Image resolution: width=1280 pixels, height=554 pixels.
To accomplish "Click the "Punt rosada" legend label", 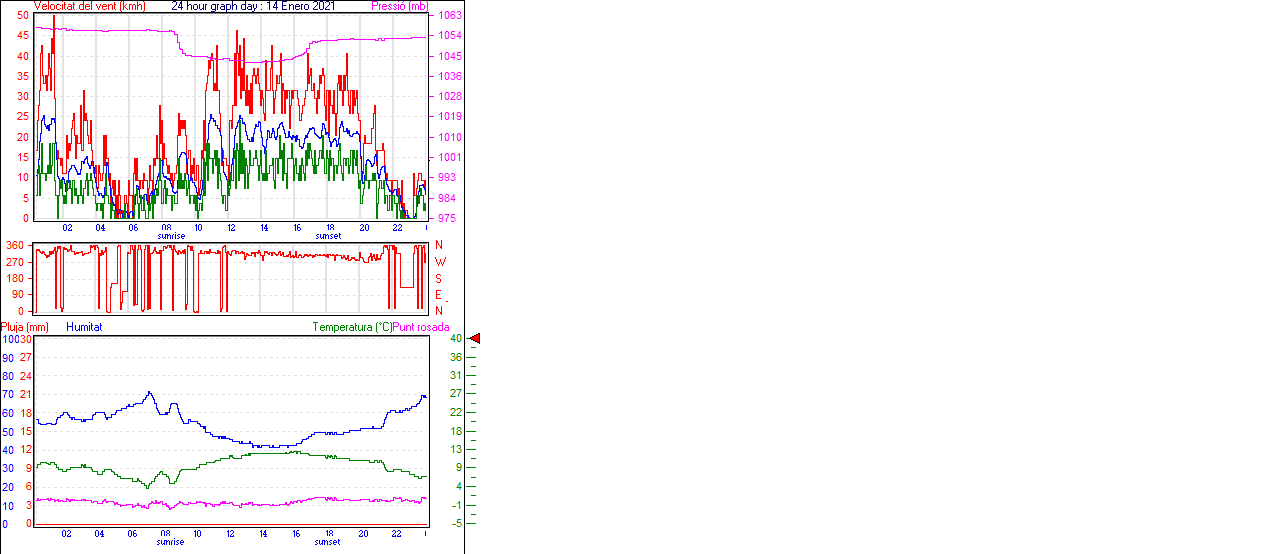I will (421, 327).
